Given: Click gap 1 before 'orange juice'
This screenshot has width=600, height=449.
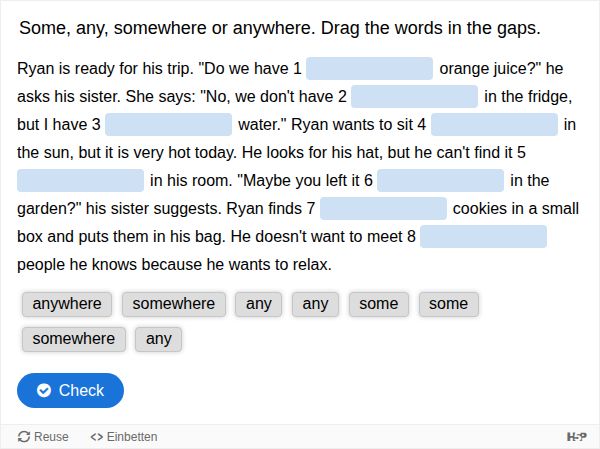Looking at the screenshot, I should point(369,69).
